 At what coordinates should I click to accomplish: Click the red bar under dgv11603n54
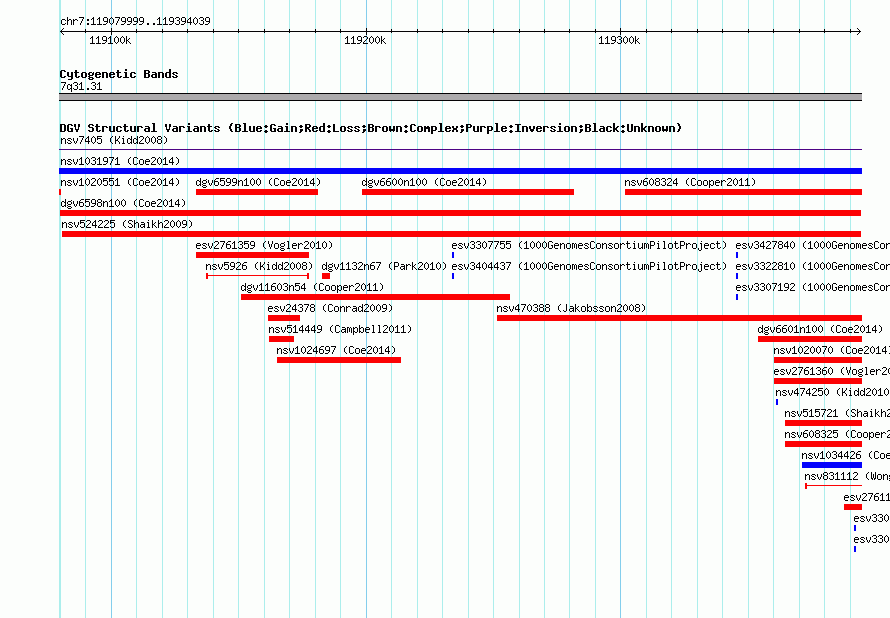point(375,297)
